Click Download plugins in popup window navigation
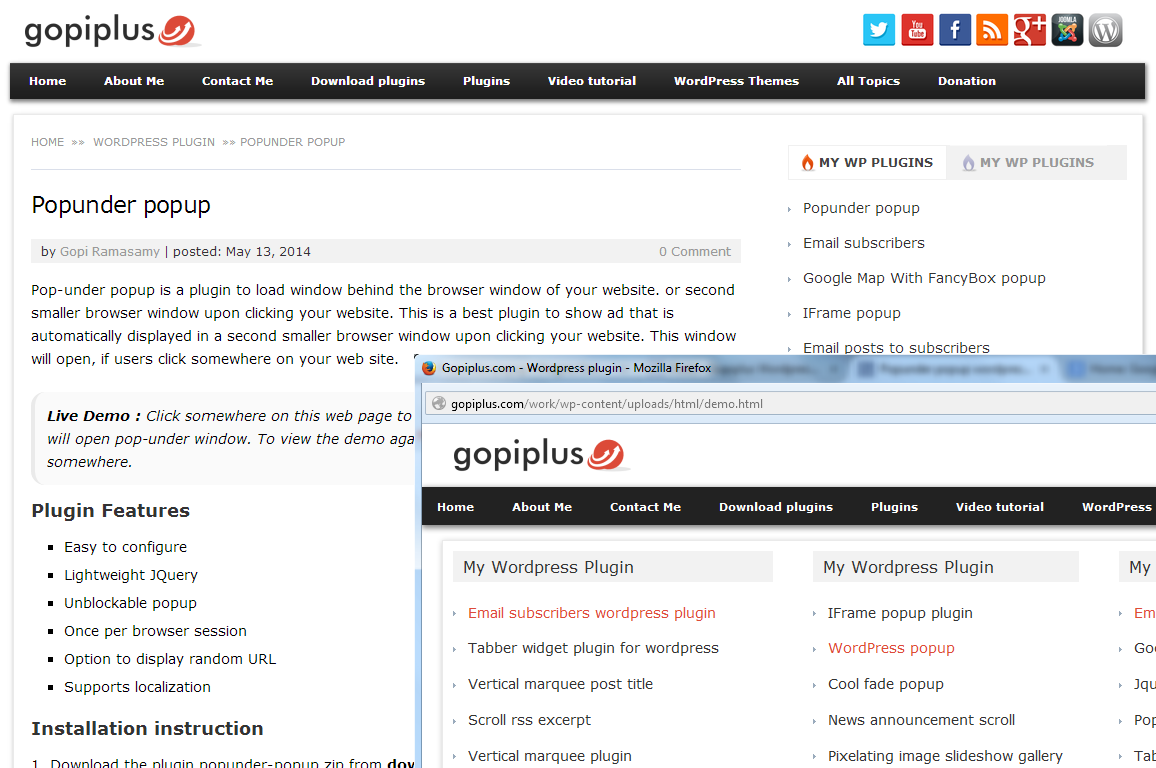This screenshot has height=768, width=1156. click(x=776, y=507)
